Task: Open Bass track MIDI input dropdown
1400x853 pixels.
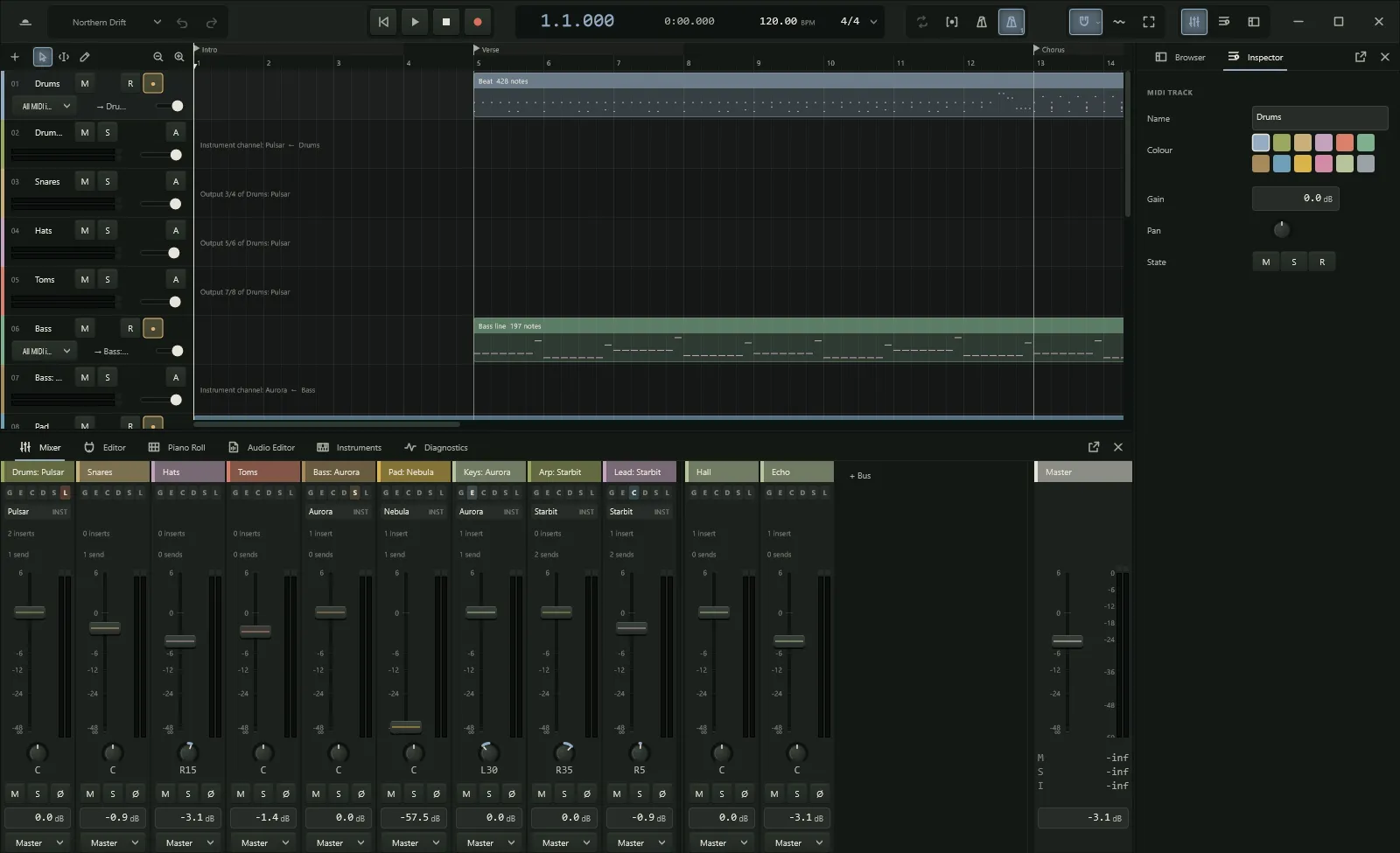Action: point(43,351)
